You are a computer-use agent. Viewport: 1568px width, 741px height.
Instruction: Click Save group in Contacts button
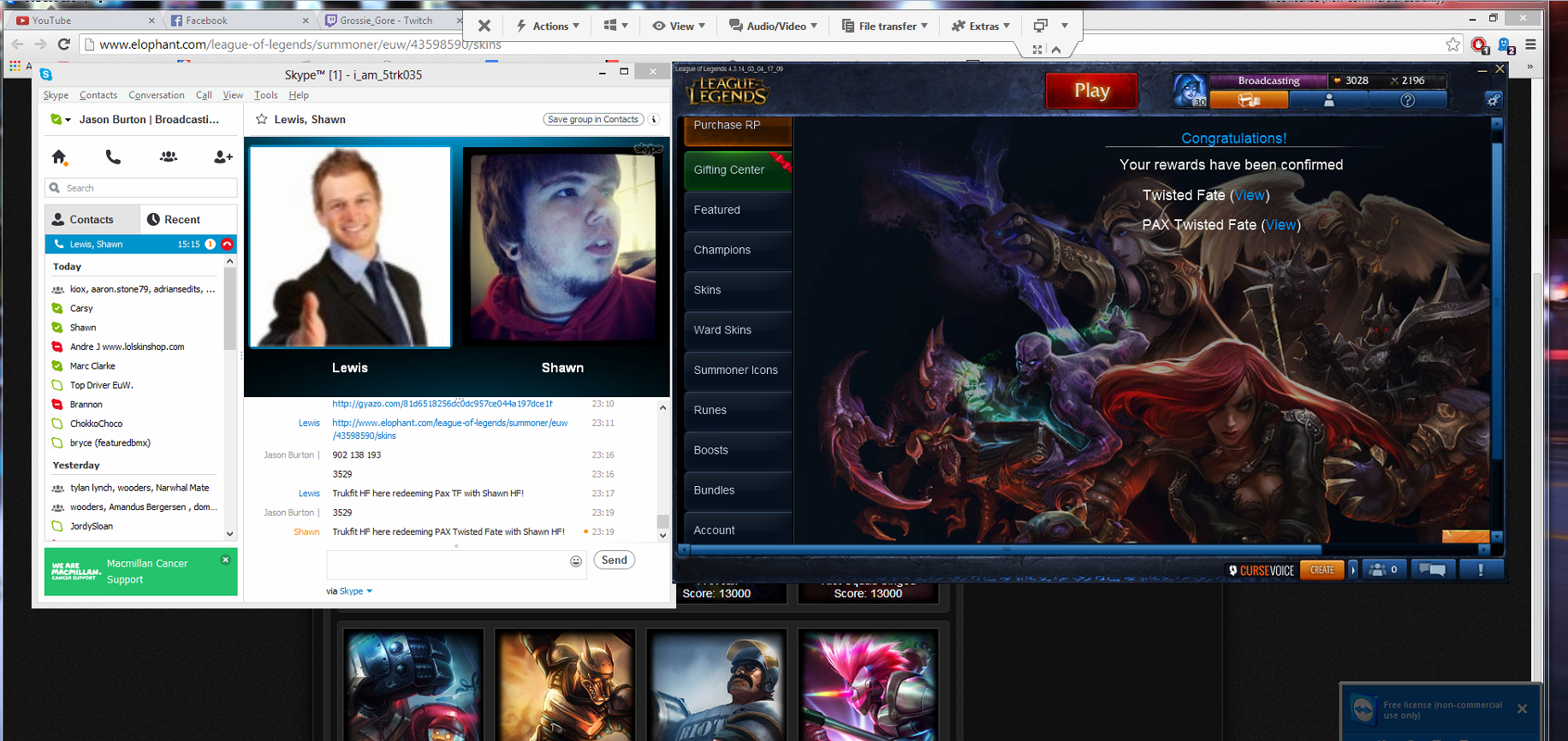(x=593, y=119)
